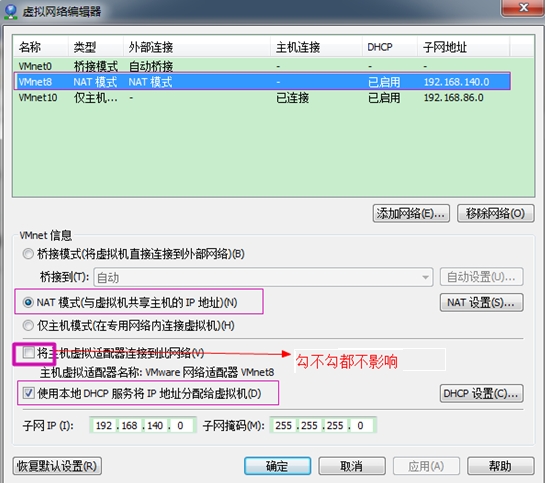Sort by 名称 column header
The height and width of the screenshot is (483, 545).
tap(41, 47)
